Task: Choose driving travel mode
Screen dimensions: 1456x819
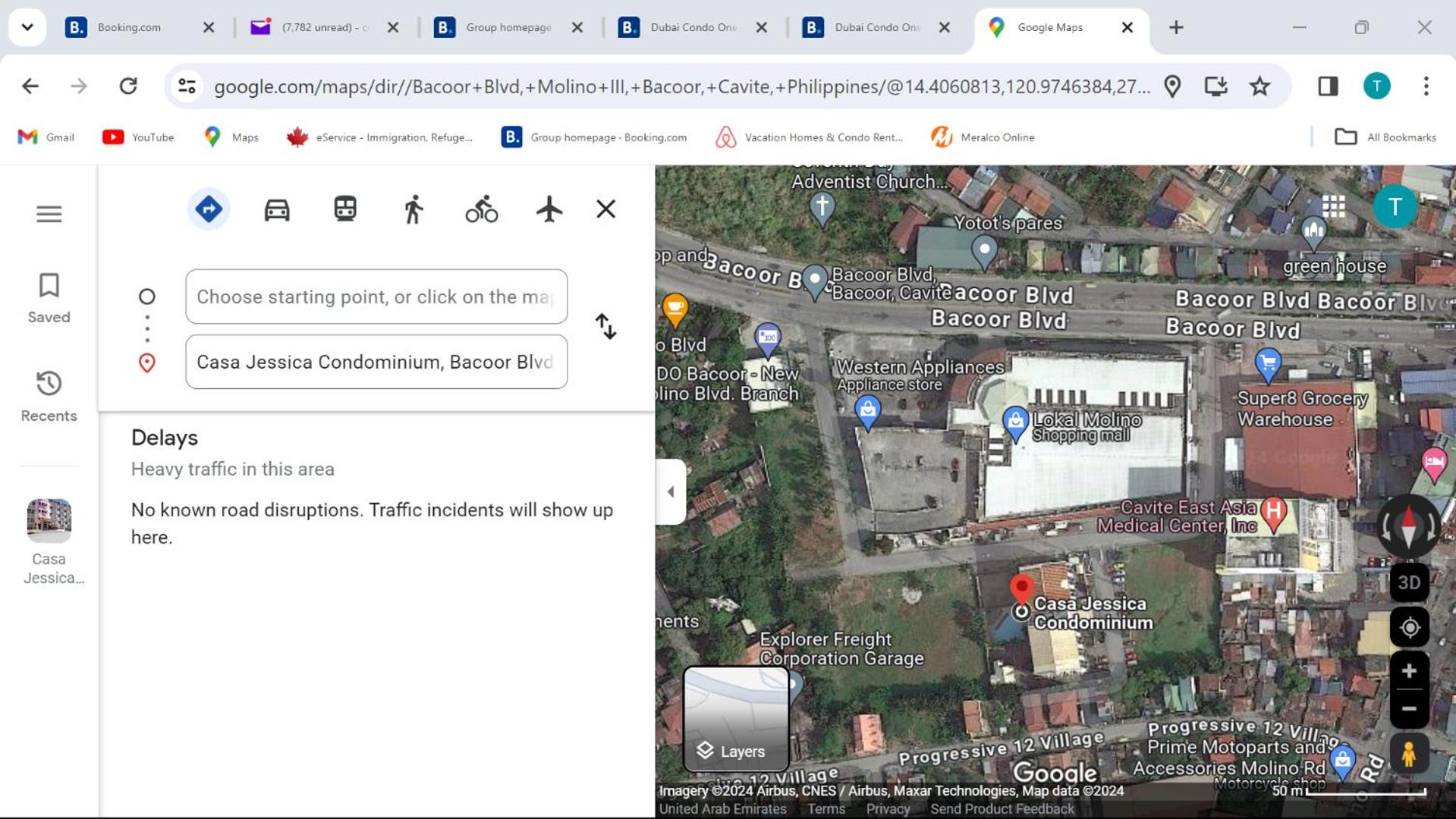Action: coord(277,209)
